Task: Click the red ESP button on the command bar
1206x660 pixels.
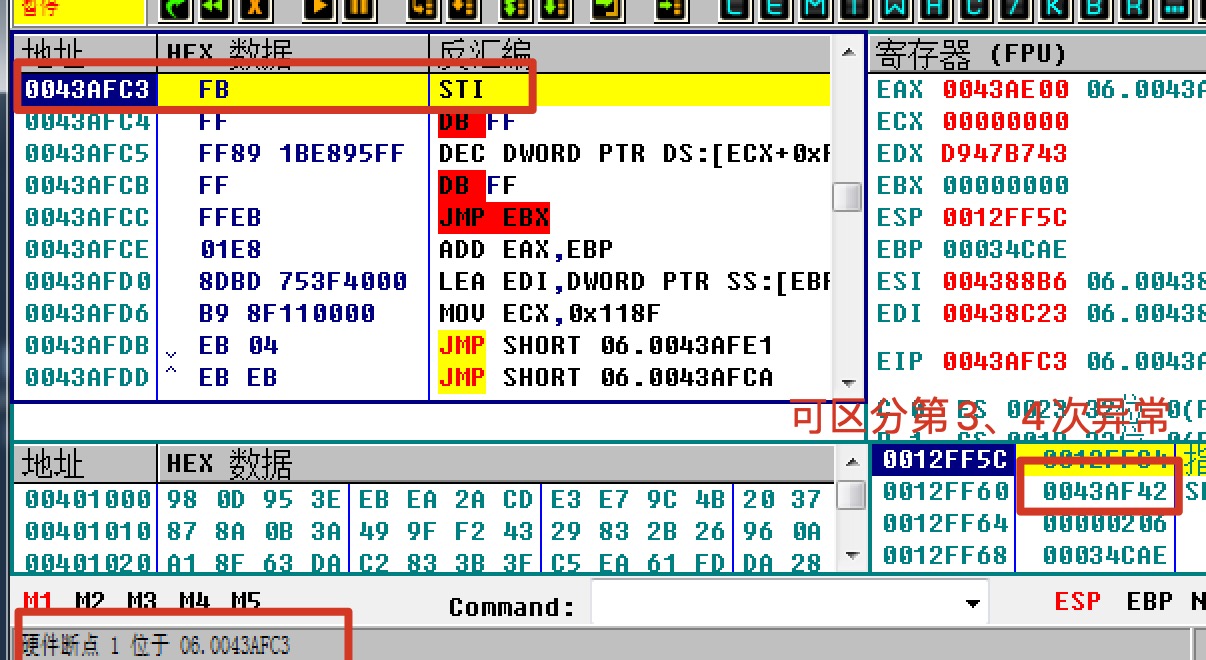Action: click(1078, 602)
